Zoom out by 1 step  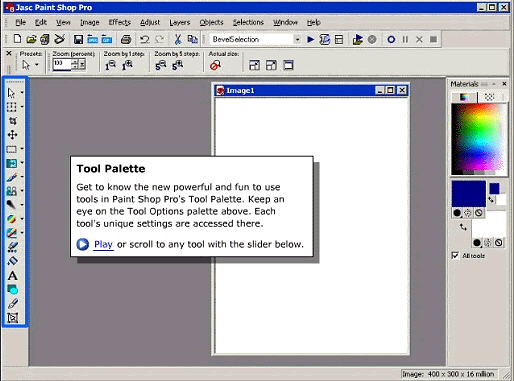[x=110, y=65]
